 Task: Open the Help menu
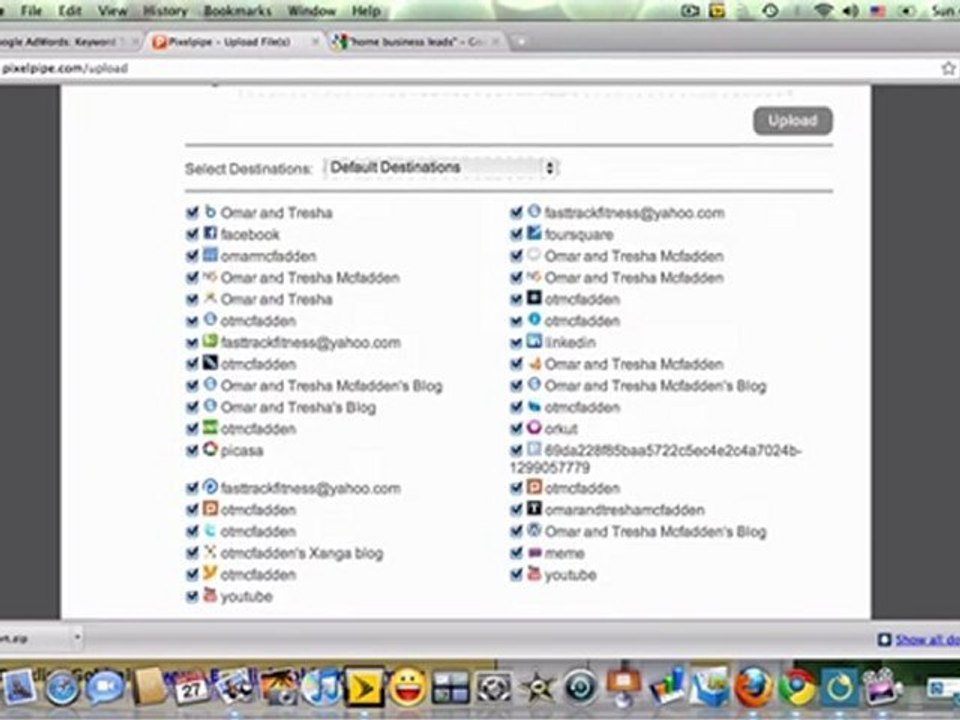click(x=366, y=10)
